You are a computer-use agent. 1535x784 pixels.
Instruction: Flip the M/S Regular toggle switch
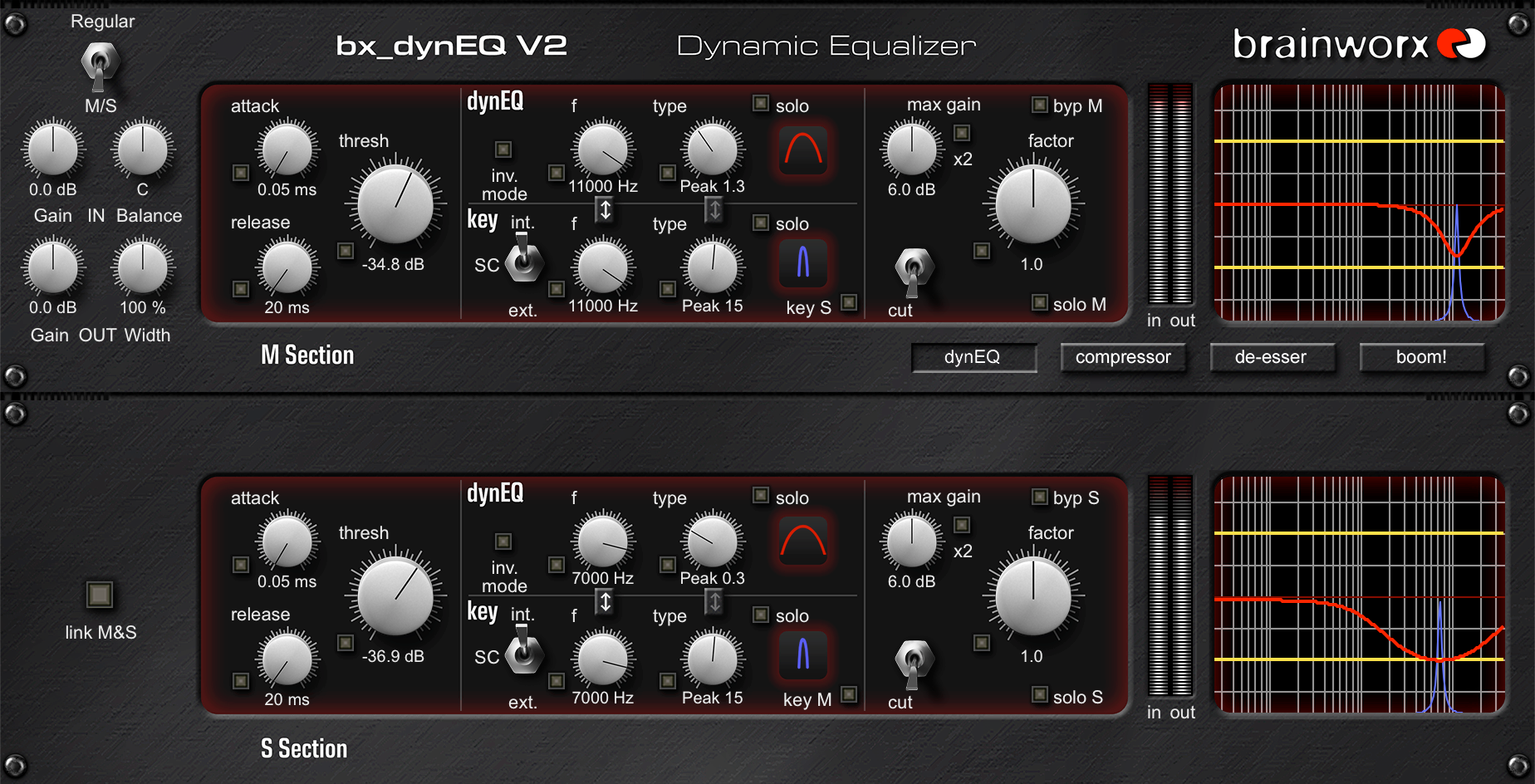100,64
